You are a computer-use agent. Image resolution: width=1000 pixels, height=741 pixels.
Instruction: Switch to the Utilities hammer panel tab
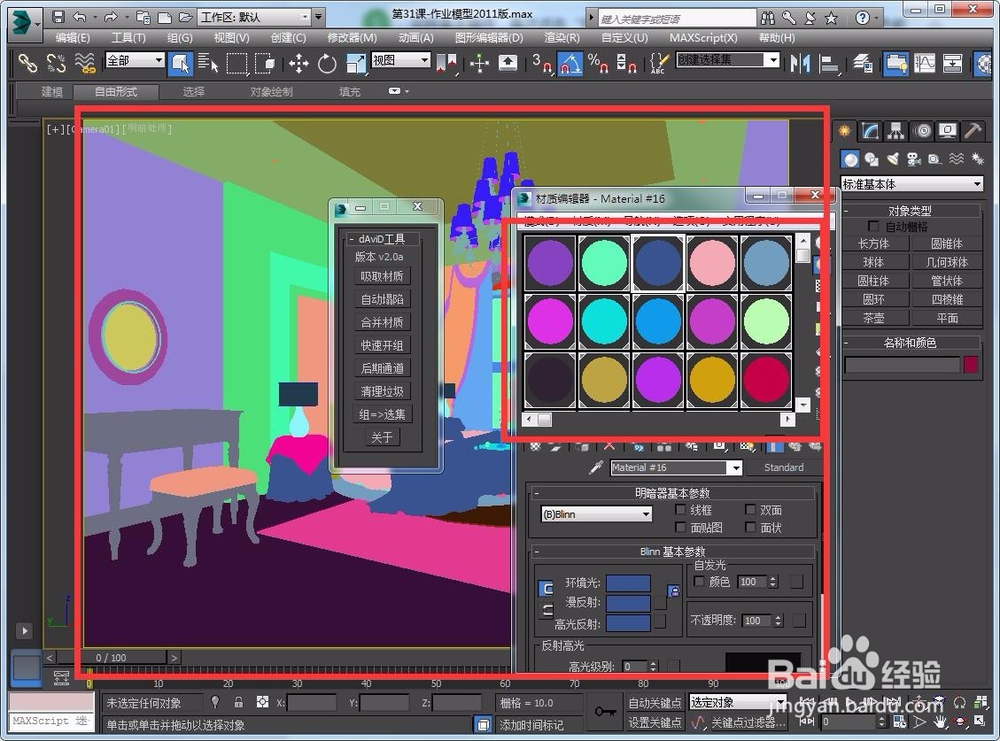click(x=973, y=131)
